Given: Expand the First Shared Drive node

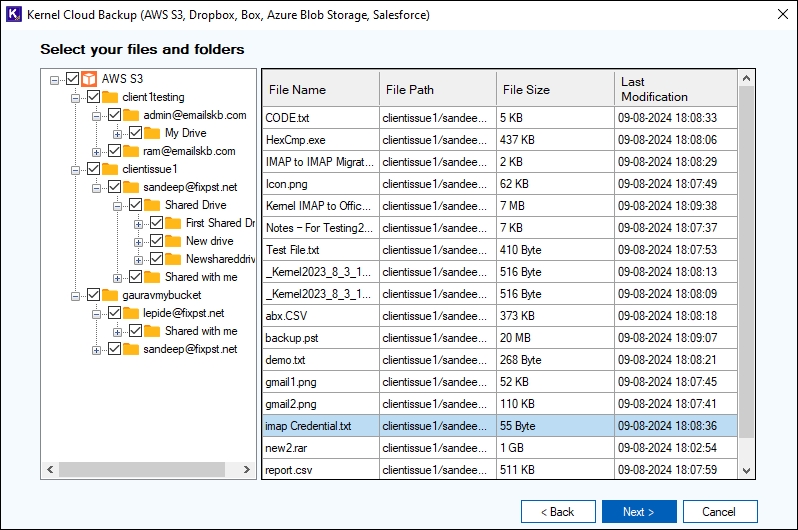Looking at the screenshot, I should click(138, 224).
